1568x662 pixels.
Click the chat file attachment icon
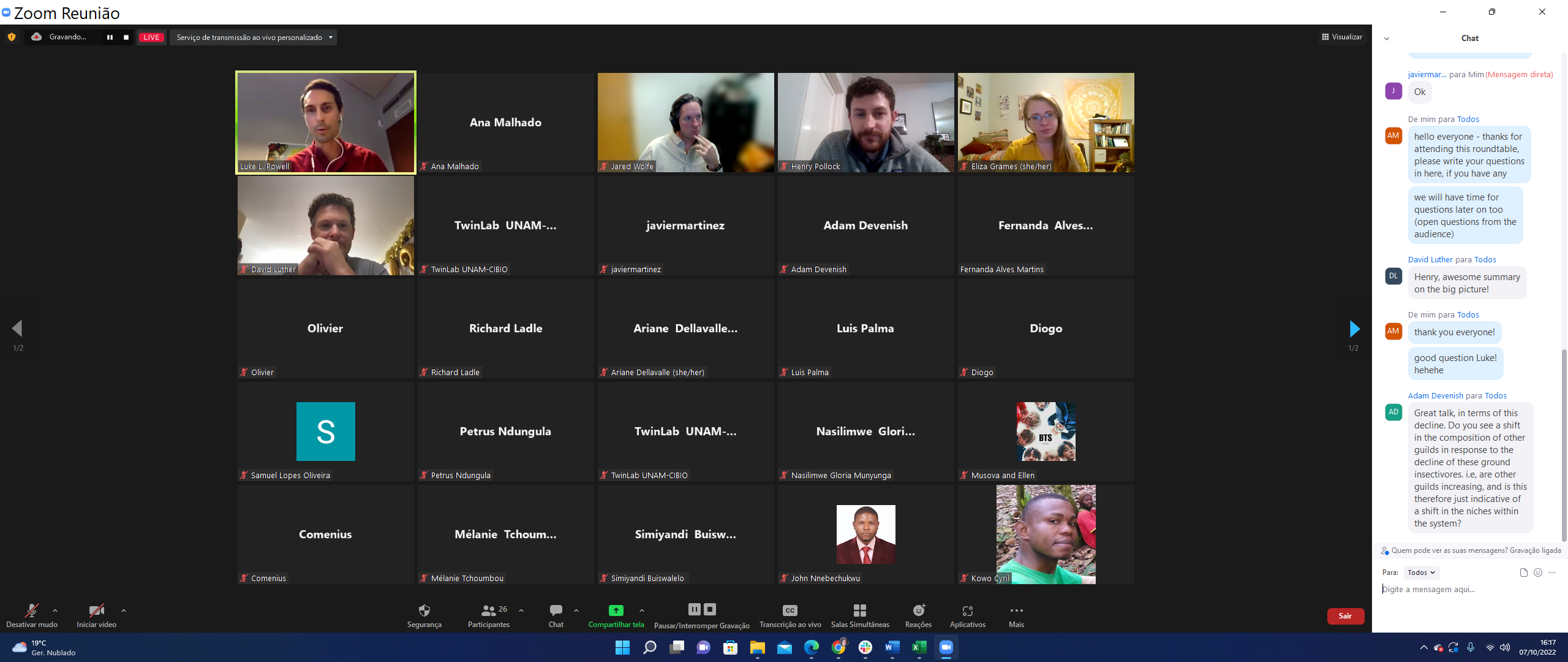[x=1523, y=573]
